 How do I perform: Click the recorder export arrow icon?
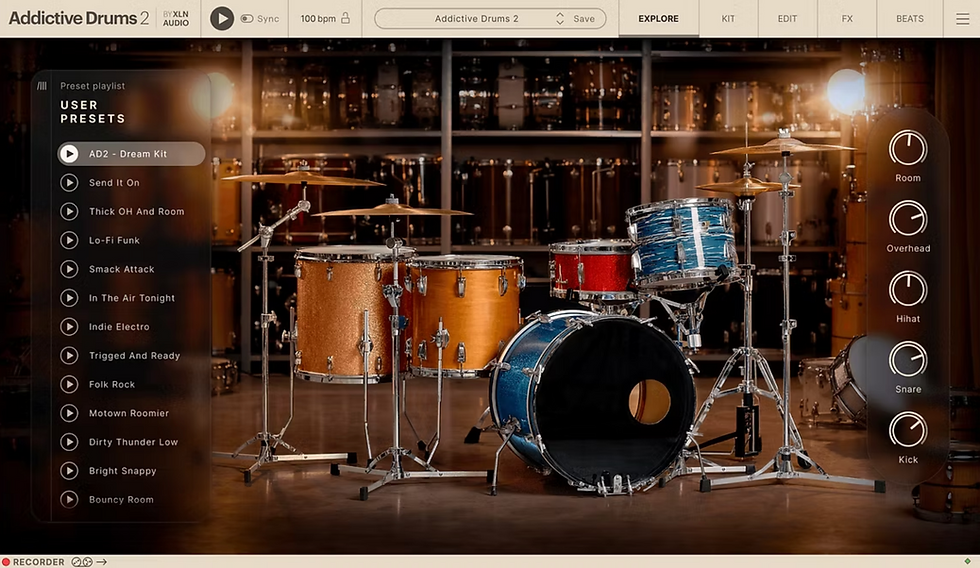click(102, 562)
